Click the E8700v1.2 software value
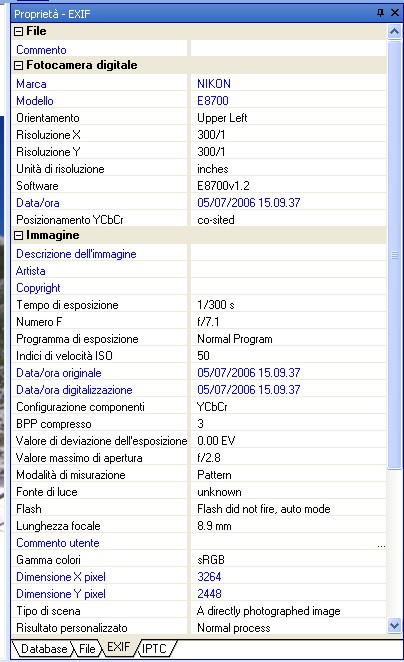 tap(223, 186)
